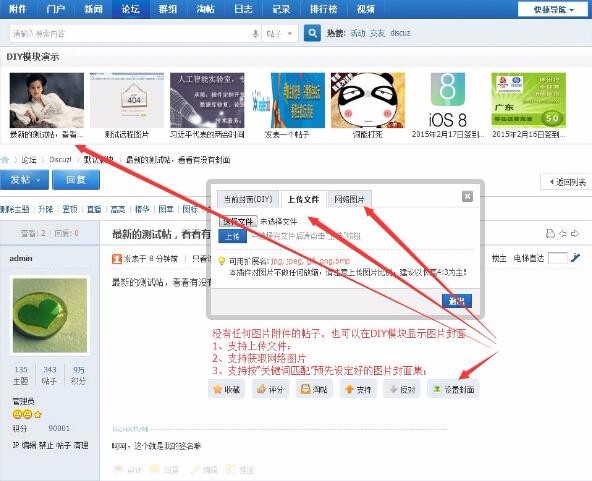Click the 反对 downvote arrow button
The image size is (592, 481).
click(402, 389)
